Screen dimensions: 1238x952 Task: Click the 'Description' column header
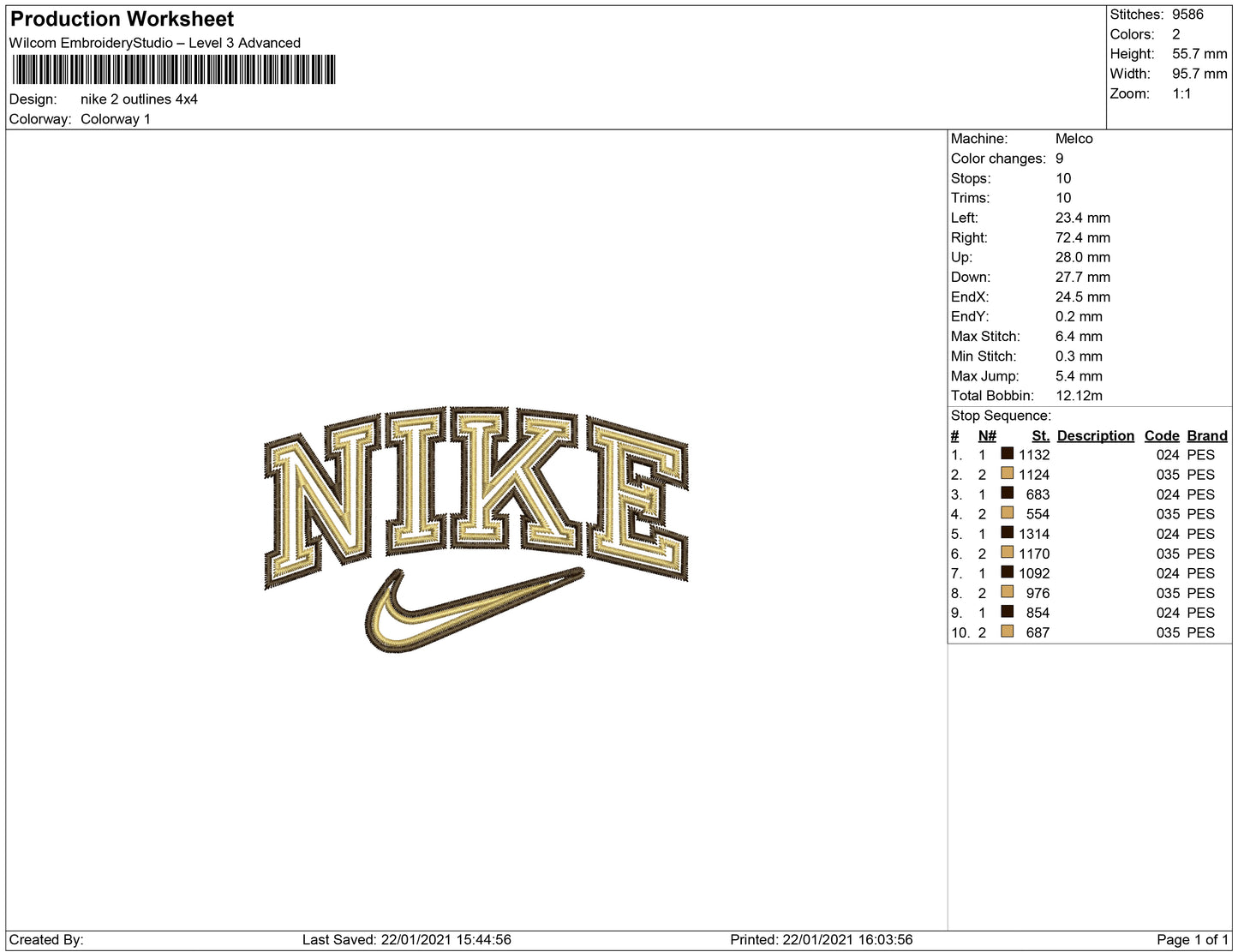point(1096,435)
